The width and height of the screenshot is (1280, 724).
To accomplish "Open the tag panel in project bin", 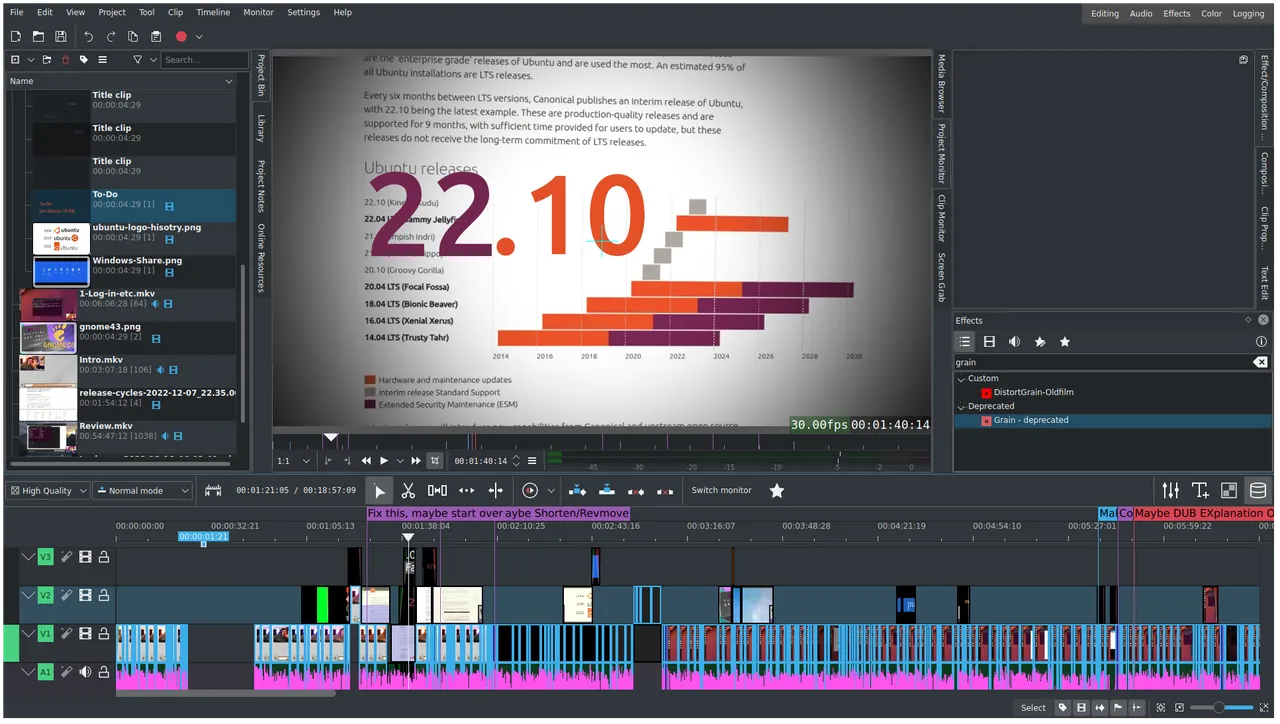I will pyautogui.click(x=84, y=60).
